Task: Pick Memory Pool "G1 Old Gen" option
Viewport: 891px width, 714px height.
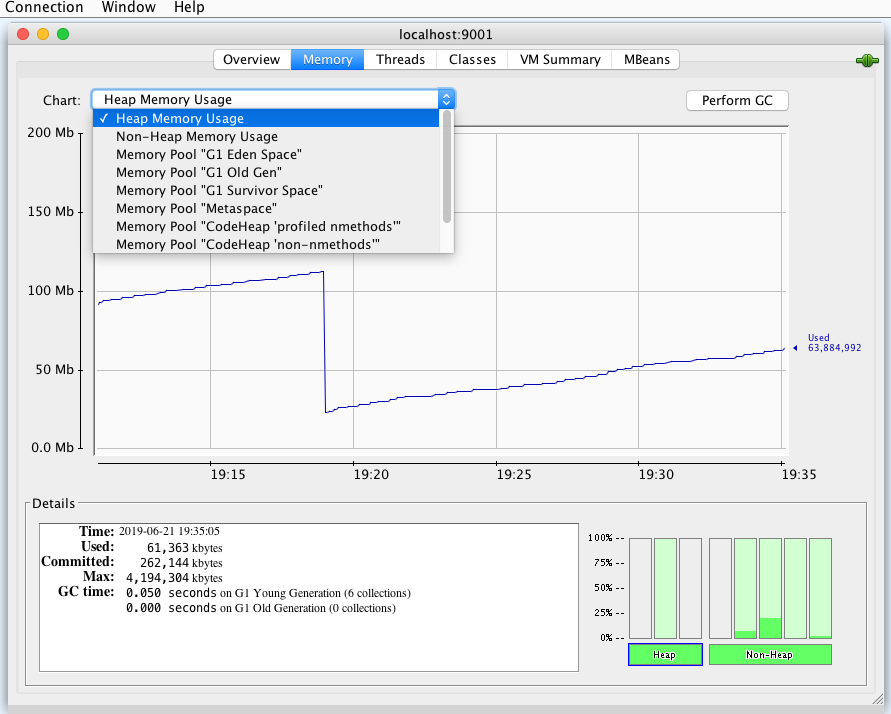Action: [x=198, y=173]
